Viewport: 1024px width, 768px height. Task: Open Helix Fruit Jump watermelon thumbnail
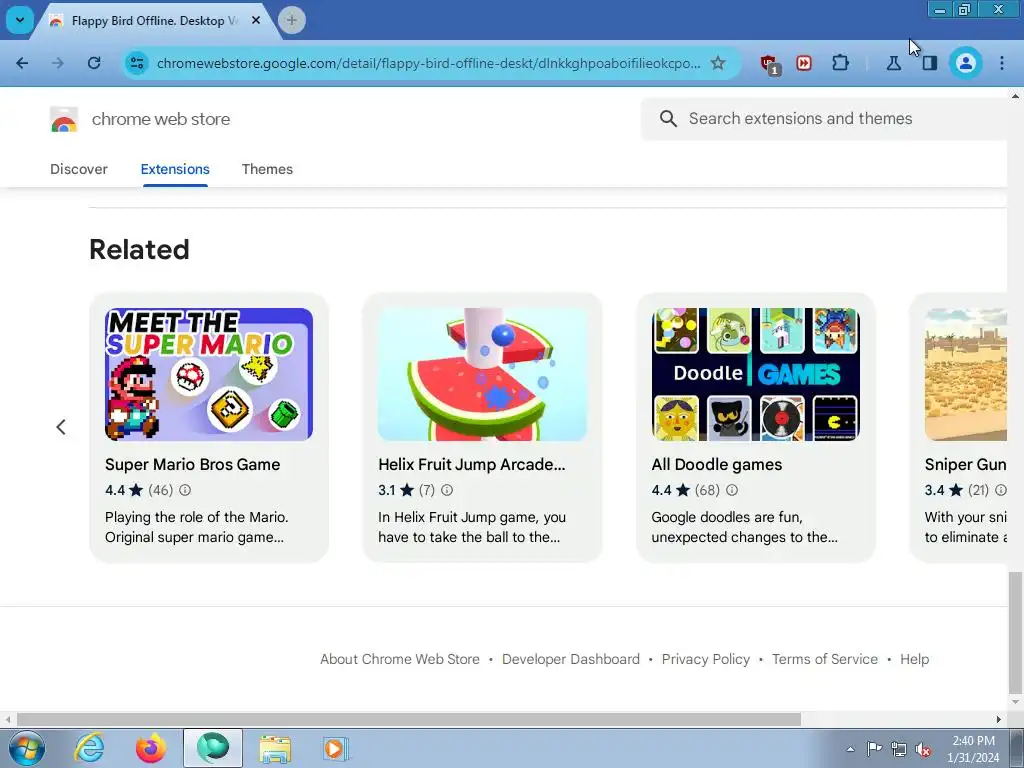482,374
